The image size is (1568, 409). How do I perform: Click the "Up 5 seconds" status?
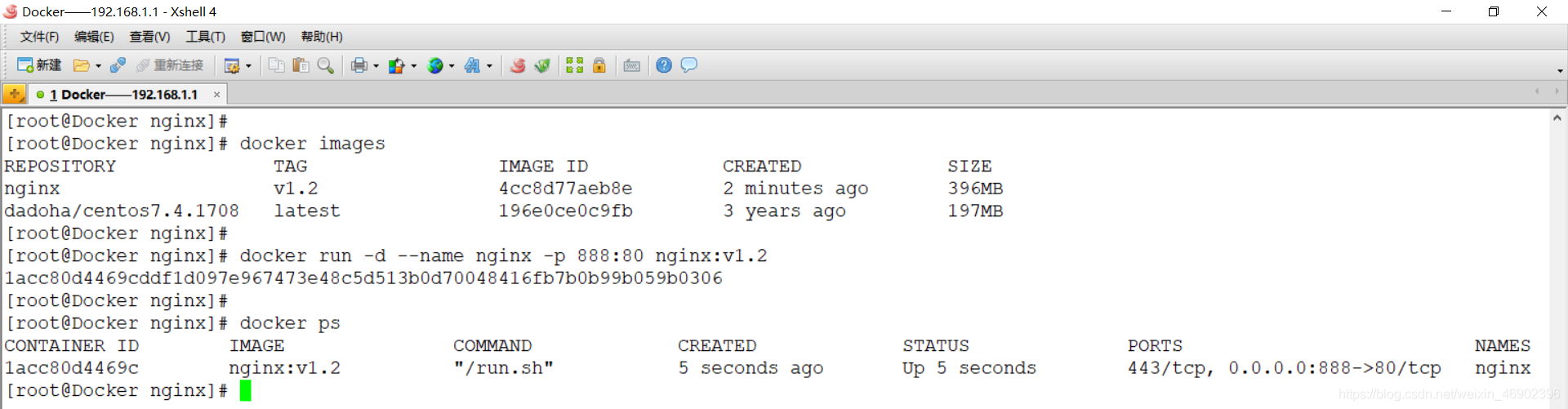click(969, 368)
